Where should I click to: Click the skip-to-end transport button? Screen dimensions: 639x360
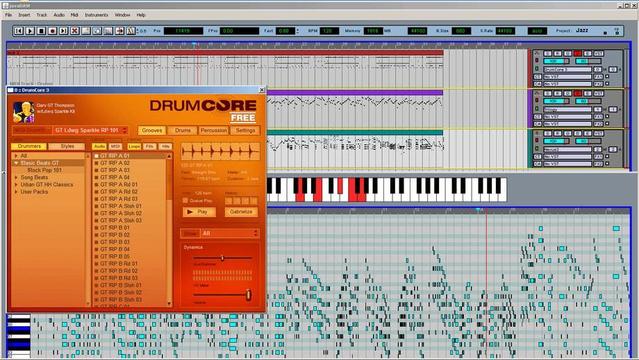tap(63, 31)
